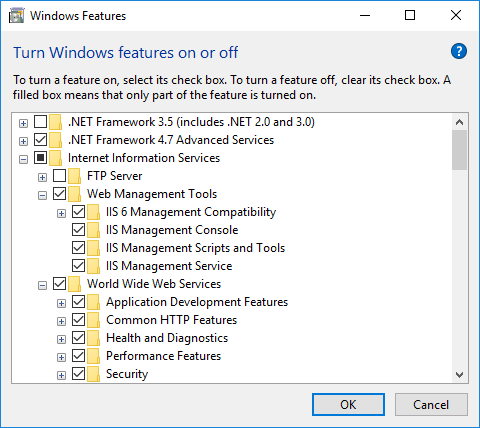The width and height of the screenshot is (480, 428).
Task: Toggle the Internet Information Services filled checkbox
Action: pos(40,158)
